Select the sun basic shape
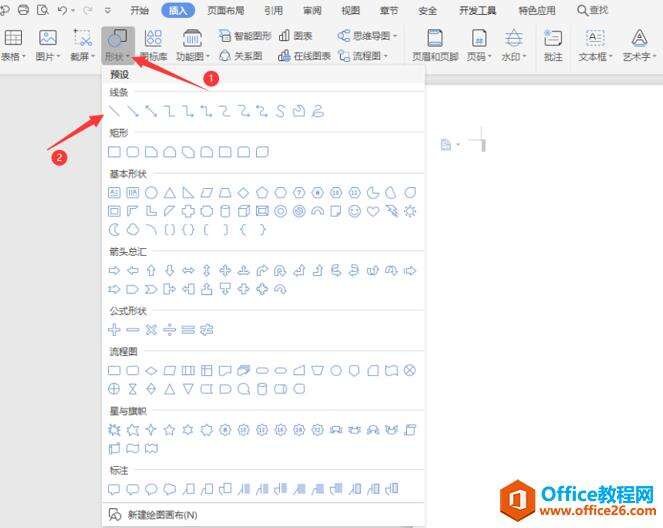This screenshot has width=663, height=528. pos(410,211)
